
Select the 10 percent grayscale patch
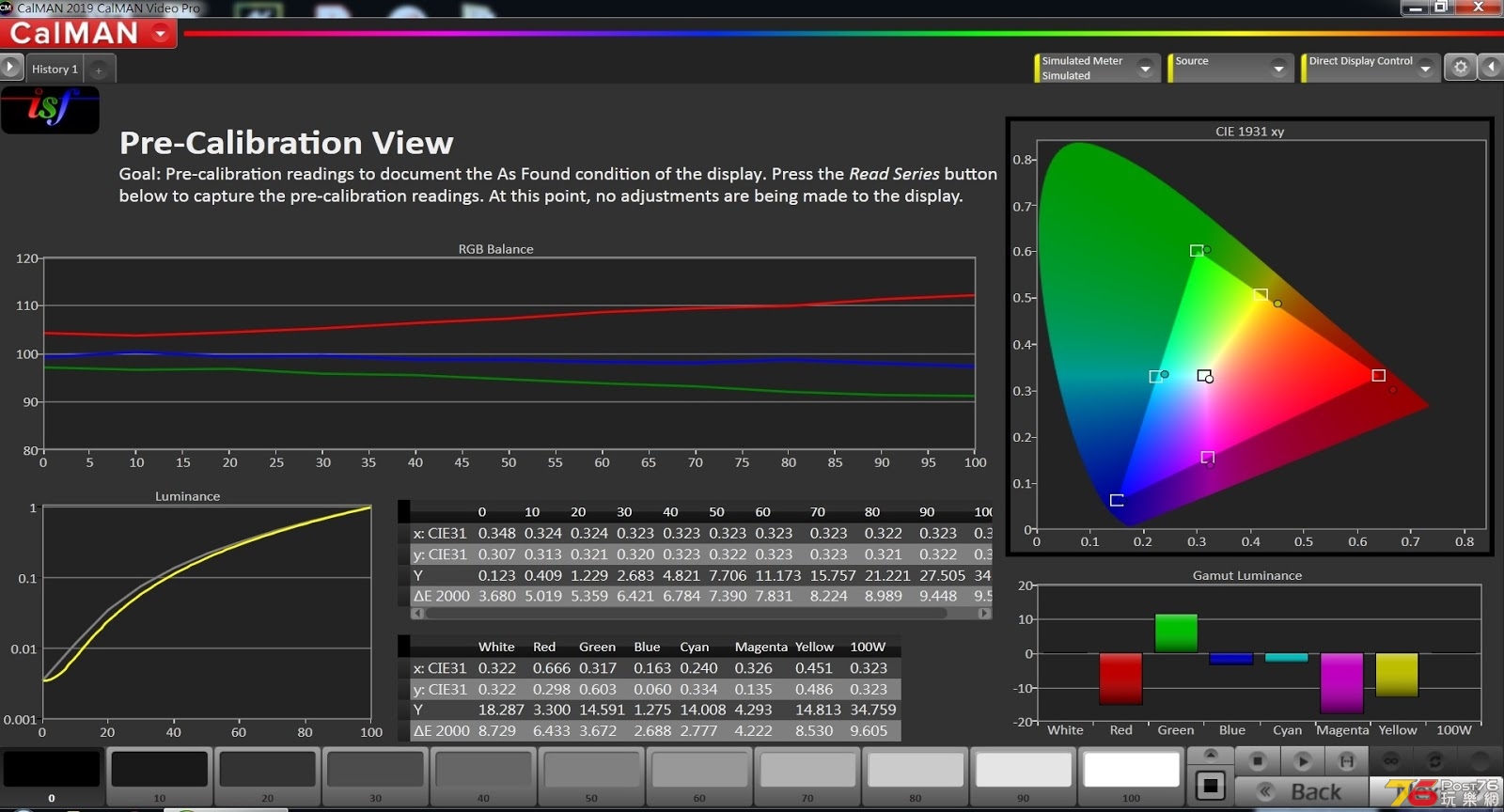(160, 776)
